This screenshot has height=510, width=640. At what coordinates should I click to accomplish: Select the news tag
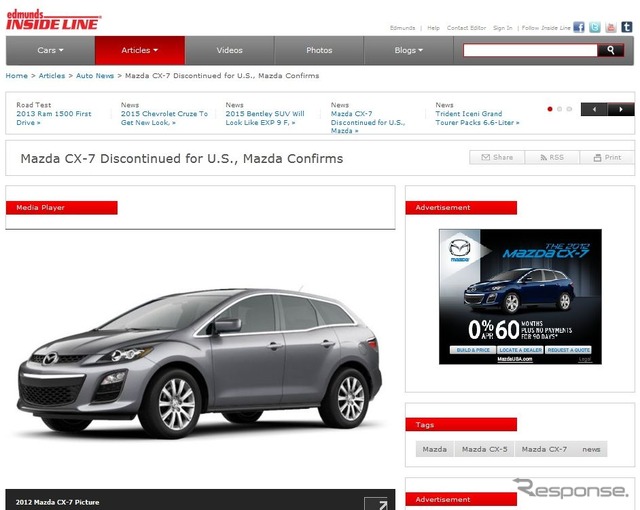pos(591,449)
